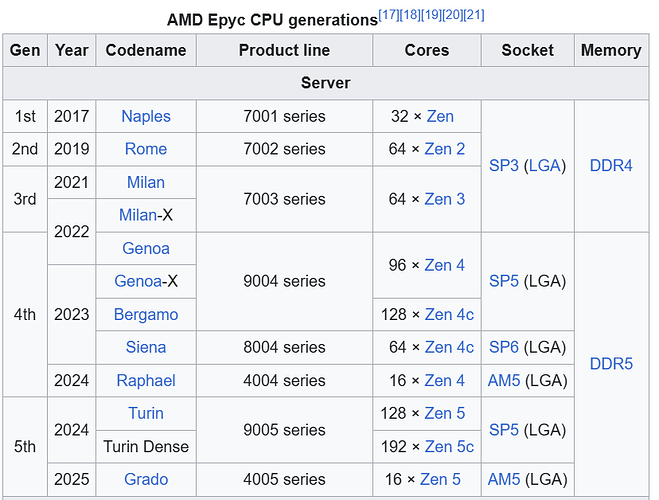This screenshot has height=500, width=659.
Task: Open the Bergamo codename link
Action: pos(146,314)
